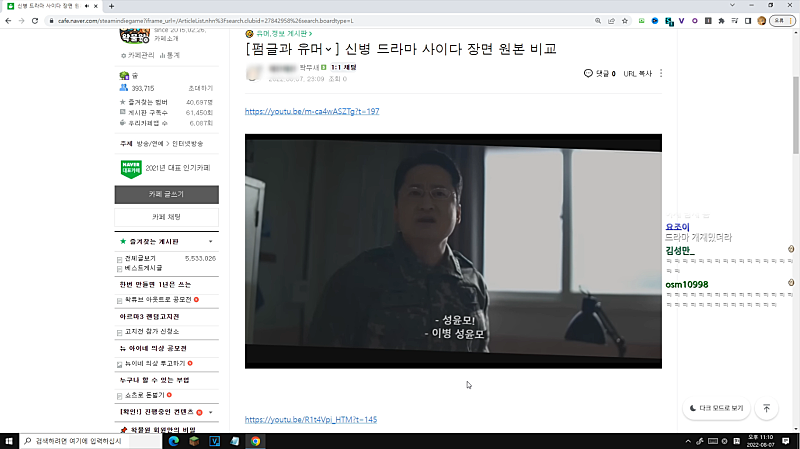This screenshot has height=449, width=800.
Task: Toggle the browser side panel icon
Action: click(x=748, y=21)
